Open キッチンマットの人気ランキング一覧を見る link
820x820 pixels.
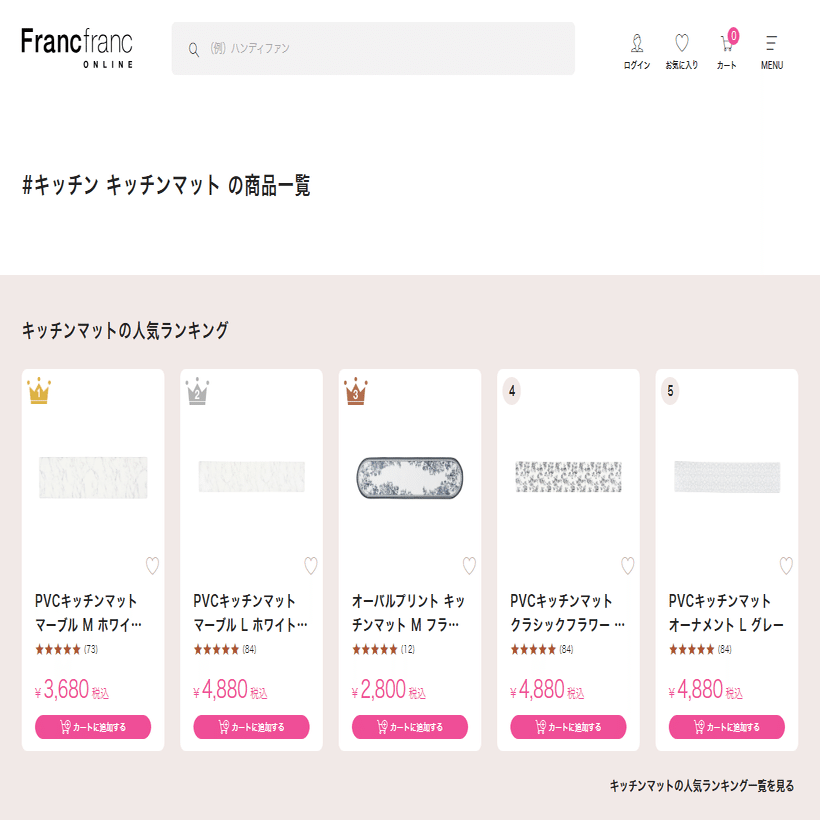click(703, 788)
